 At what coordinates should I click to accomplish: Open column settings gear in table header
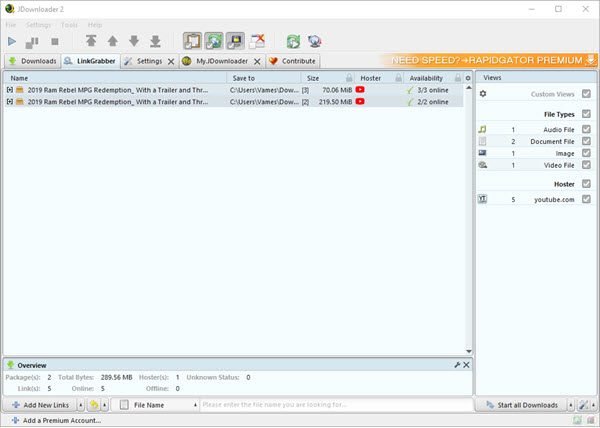click(468, 78)
